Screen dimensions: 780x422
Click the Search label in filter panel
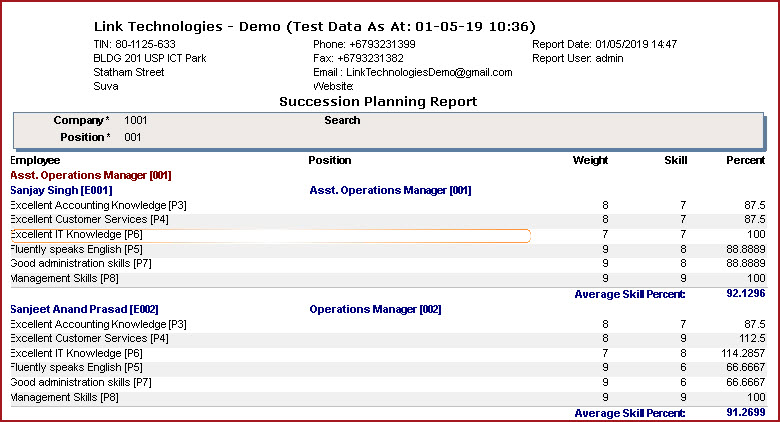coord(342,120)
